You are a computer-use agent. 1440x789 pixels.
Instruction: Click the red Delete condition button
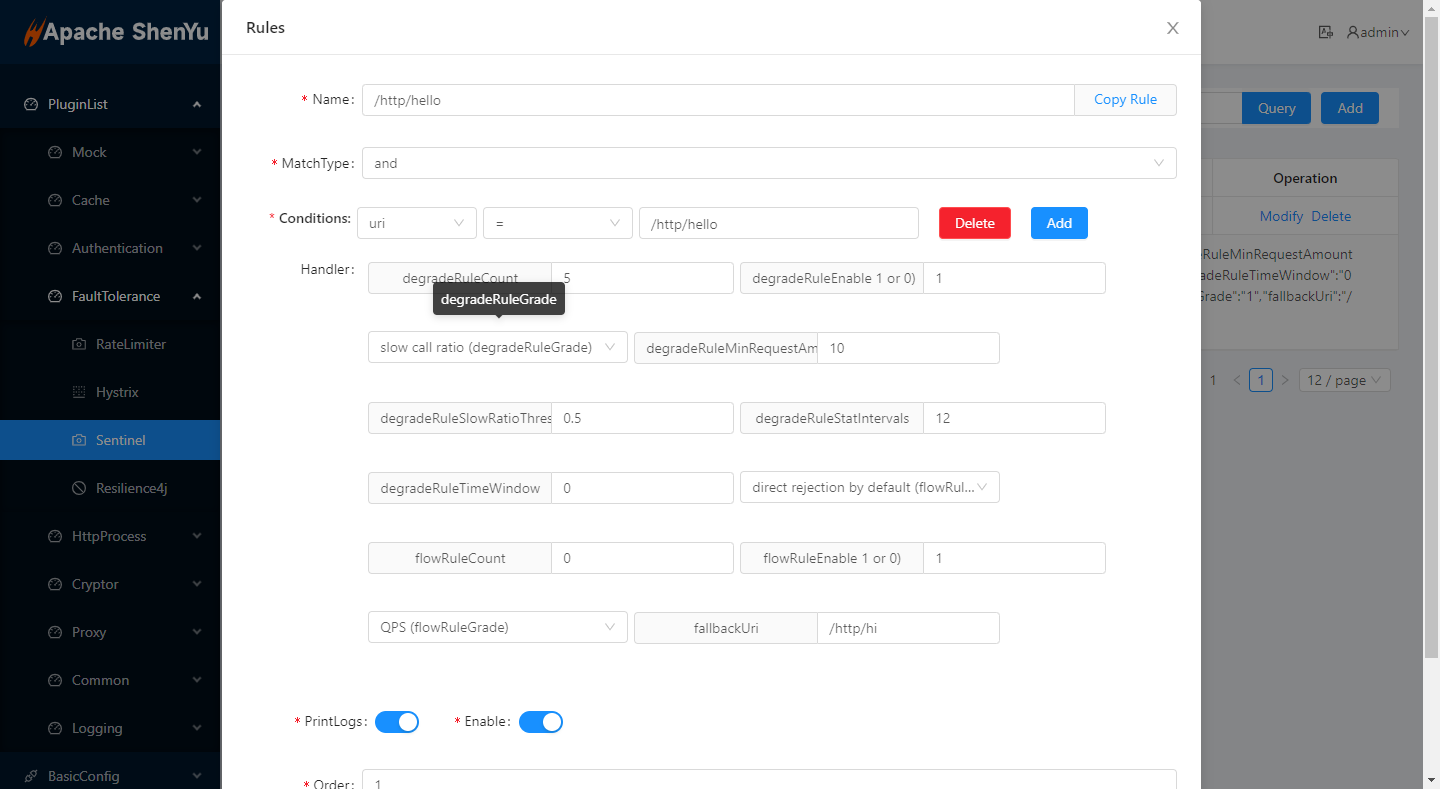click(x=975, y=223)
